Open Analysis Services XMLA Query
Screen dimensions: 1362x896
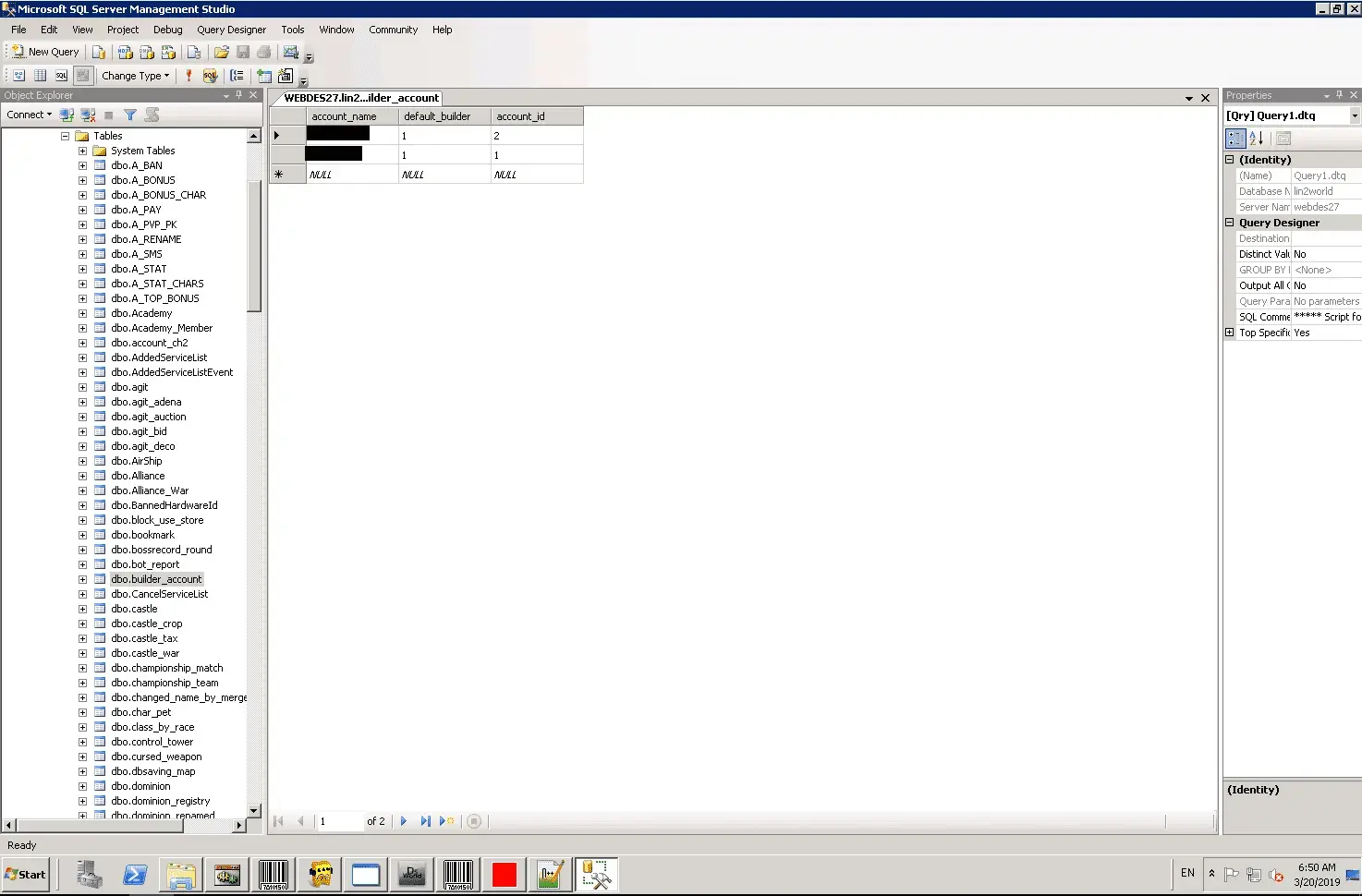[168, 52]
